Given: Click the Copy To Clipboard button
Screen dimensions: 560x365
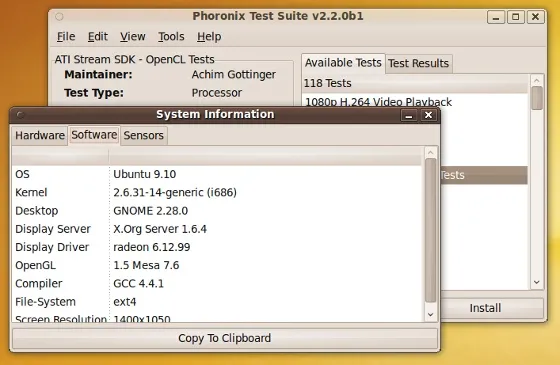Looking at the screenshot, I should click(x=225, y=338).
